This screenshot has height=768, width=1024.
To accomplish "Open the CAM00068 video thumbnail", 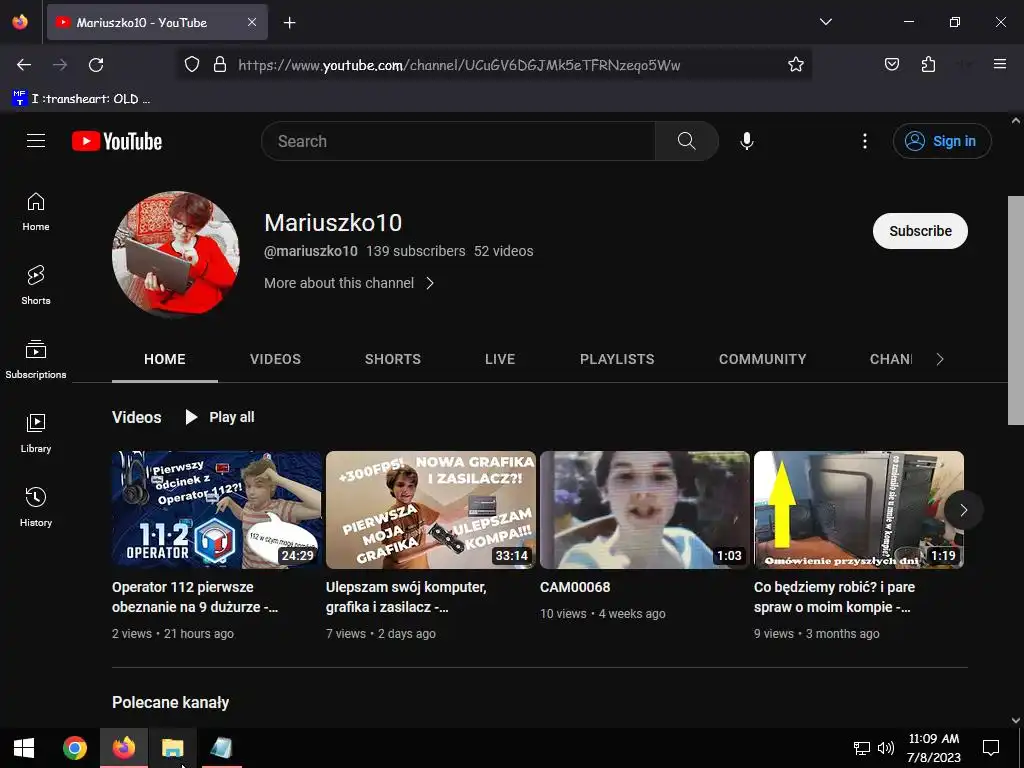I will [645, 510].
